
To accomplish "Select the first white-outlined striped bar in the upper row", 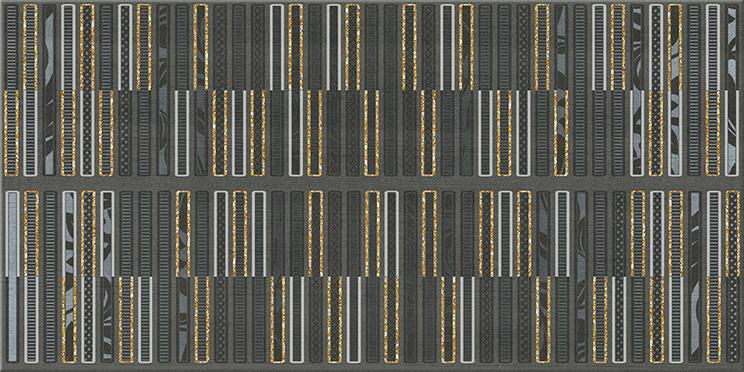I will tap(68, 47).
